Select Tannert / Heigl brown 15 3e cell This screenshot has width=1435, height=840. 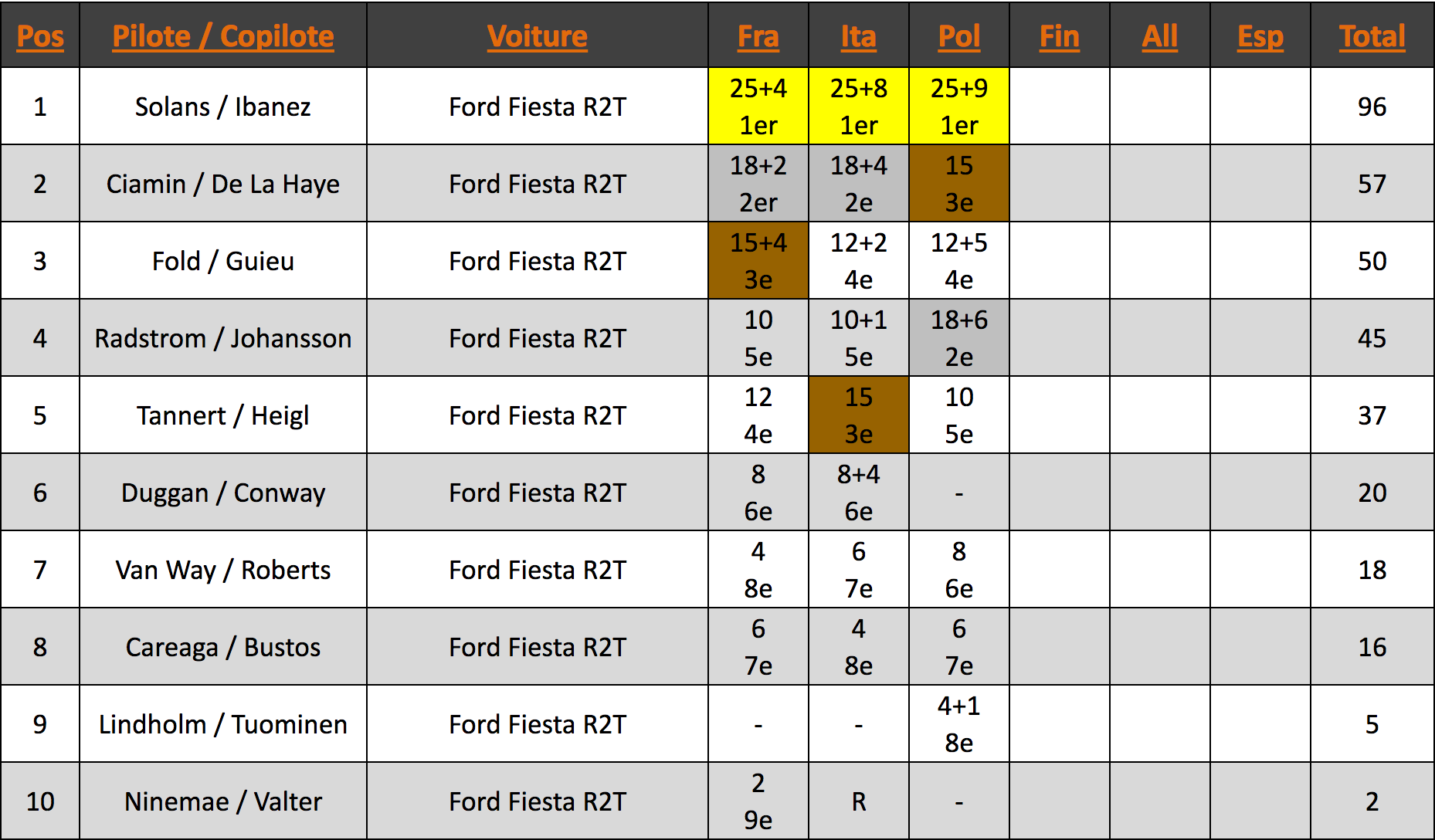click(859, 415)
